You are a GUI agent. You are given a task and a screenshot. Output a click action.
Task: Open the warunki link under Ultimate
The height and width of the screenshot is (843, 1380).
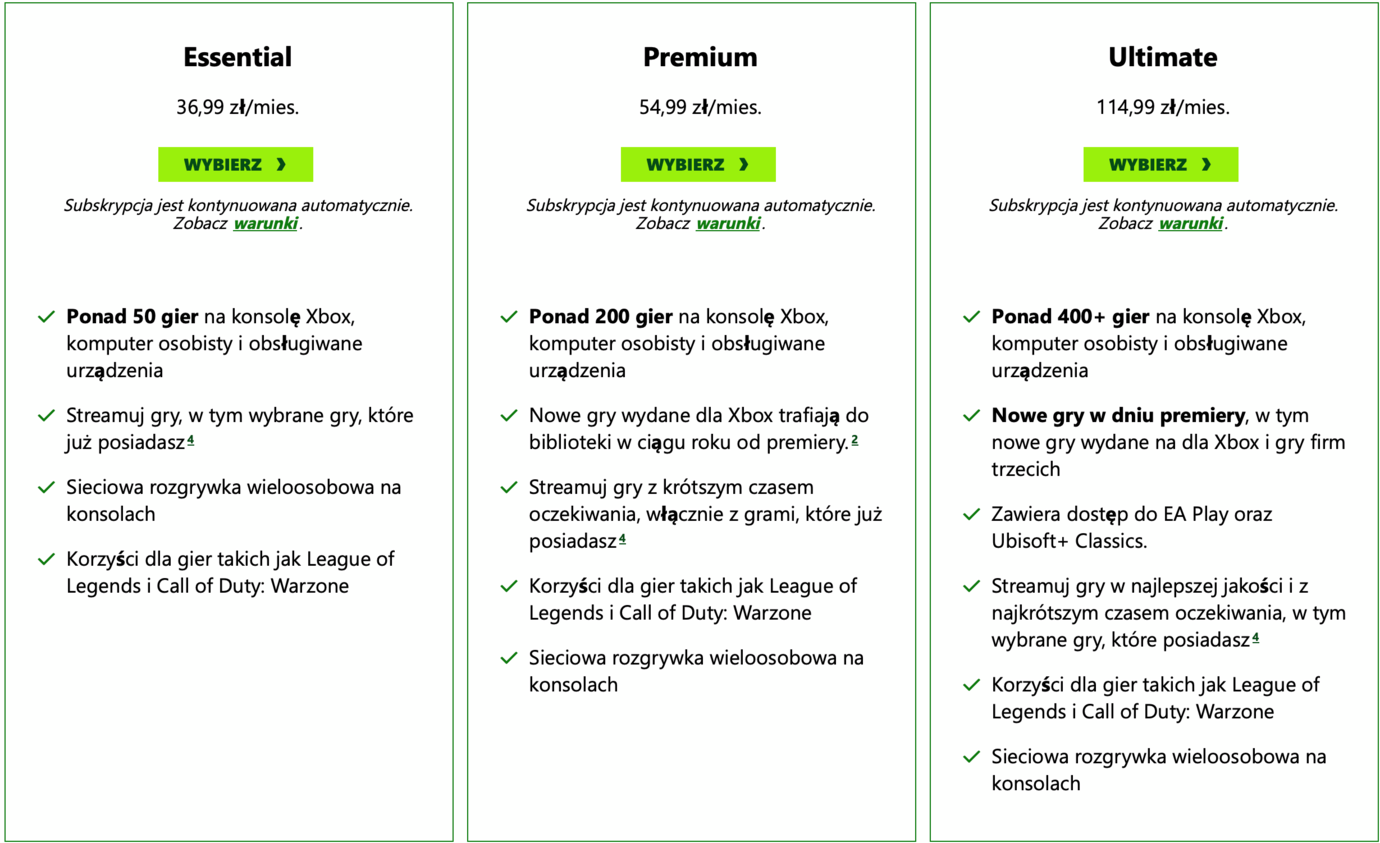tap(1190, 224)
